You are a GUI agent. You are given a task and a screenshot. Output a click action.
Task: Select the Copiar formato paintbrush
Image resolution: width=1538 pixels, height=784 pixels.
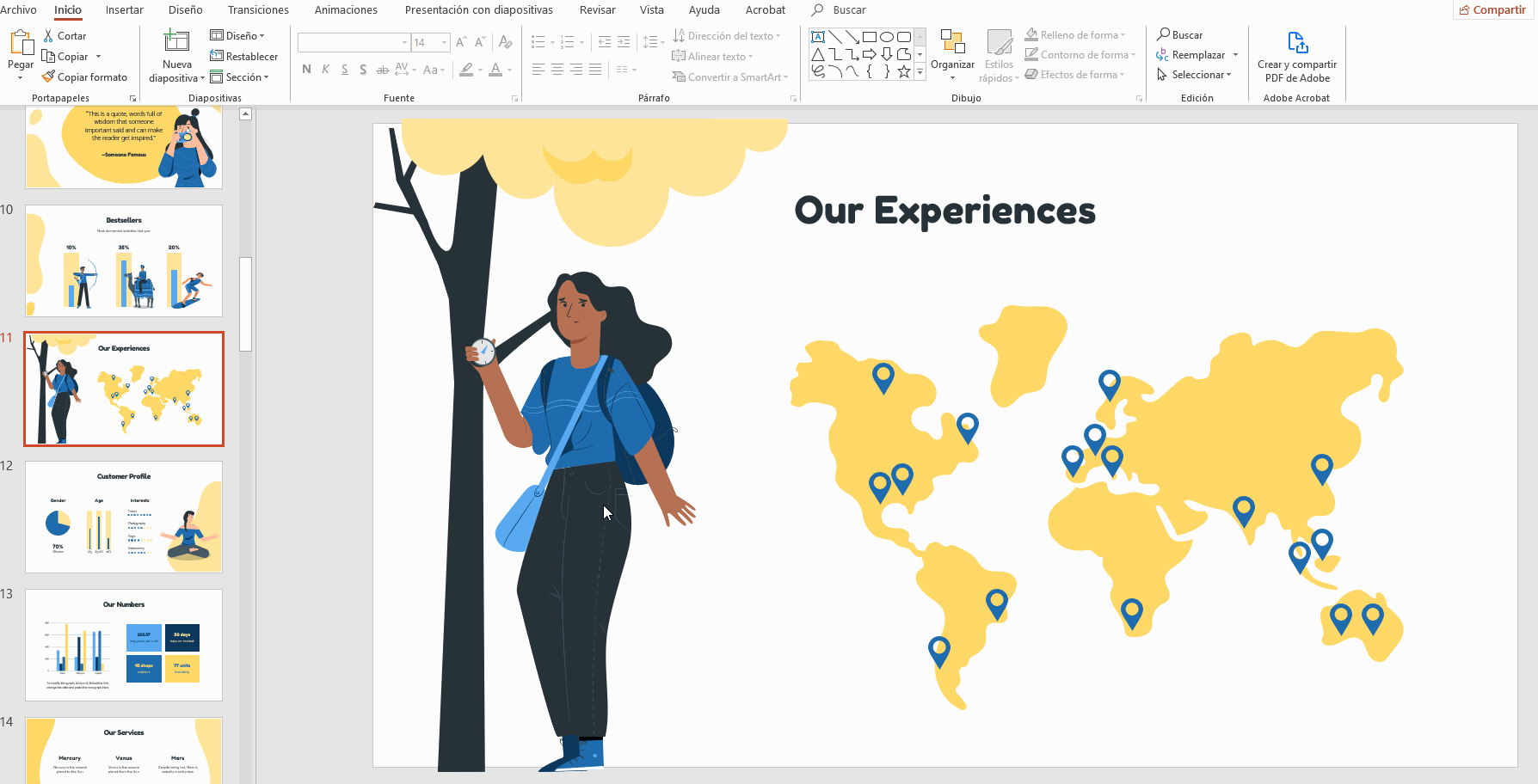click(x=48, y=77)
